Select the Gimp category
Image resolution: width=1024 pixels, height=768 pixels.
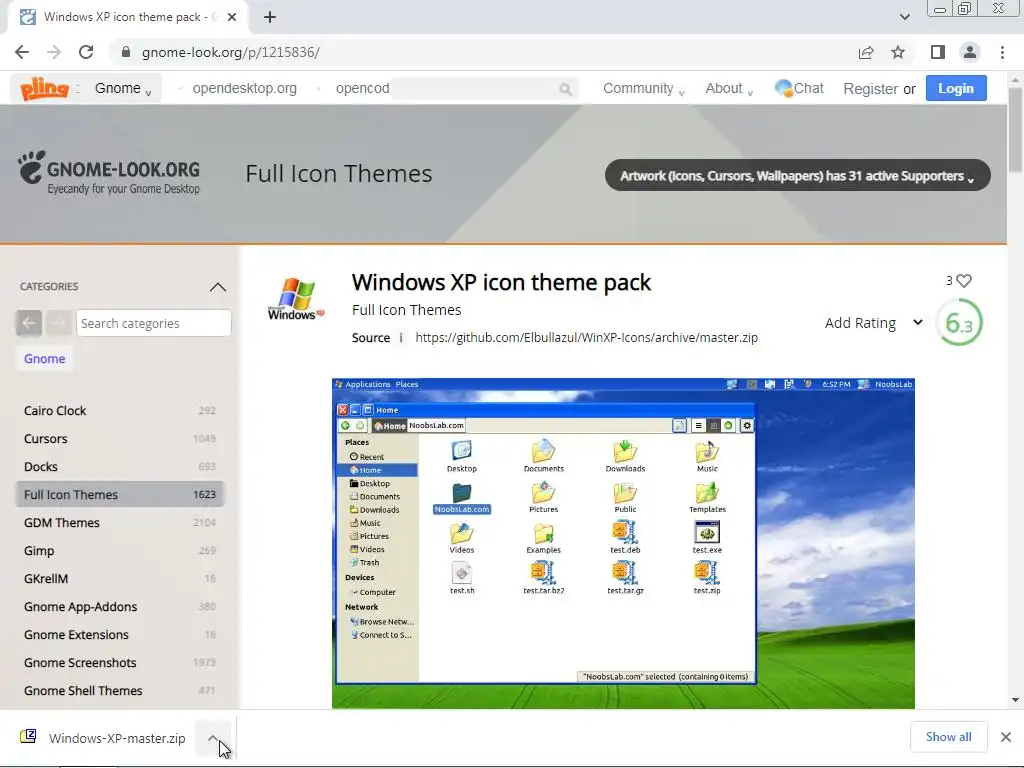pos(120,551)
